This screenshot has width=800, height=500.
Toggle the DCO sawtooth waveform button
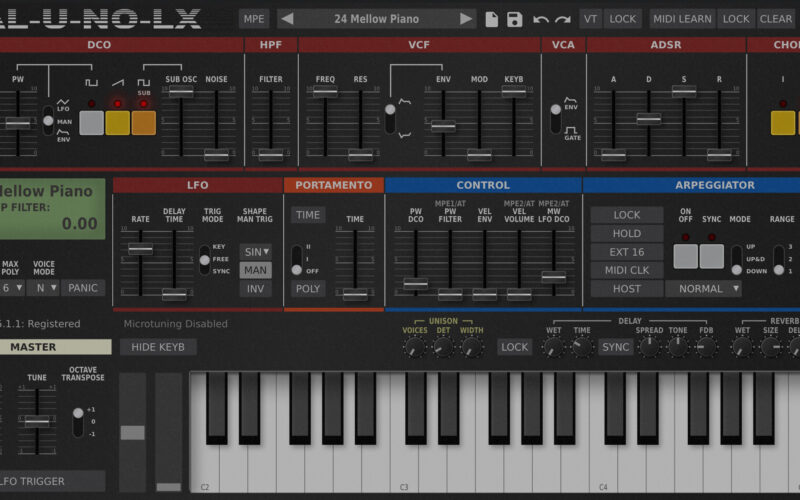(118, 122)
